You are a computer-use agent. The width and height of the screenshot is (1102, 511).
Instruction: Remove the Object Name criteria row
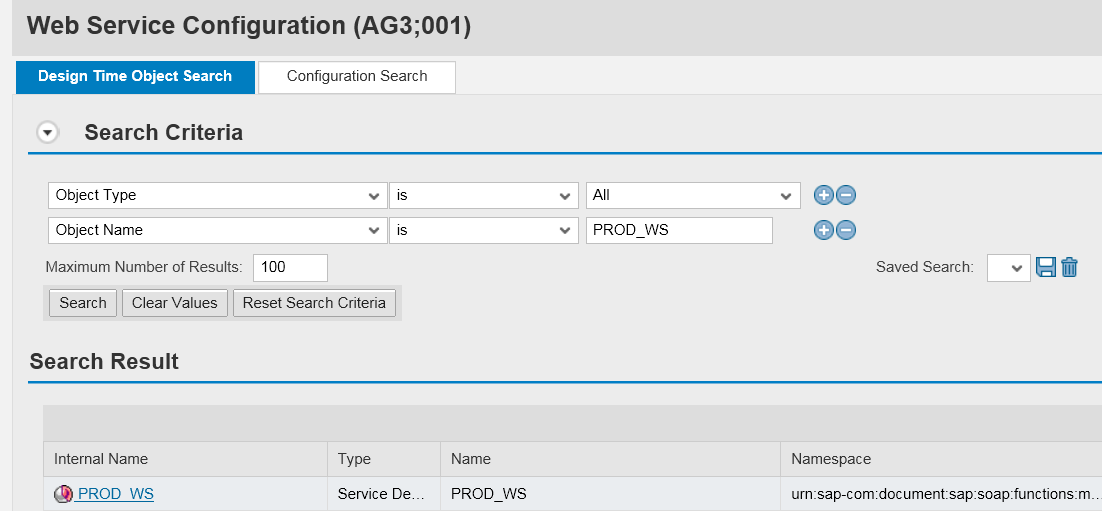click(x=846, y=230)
